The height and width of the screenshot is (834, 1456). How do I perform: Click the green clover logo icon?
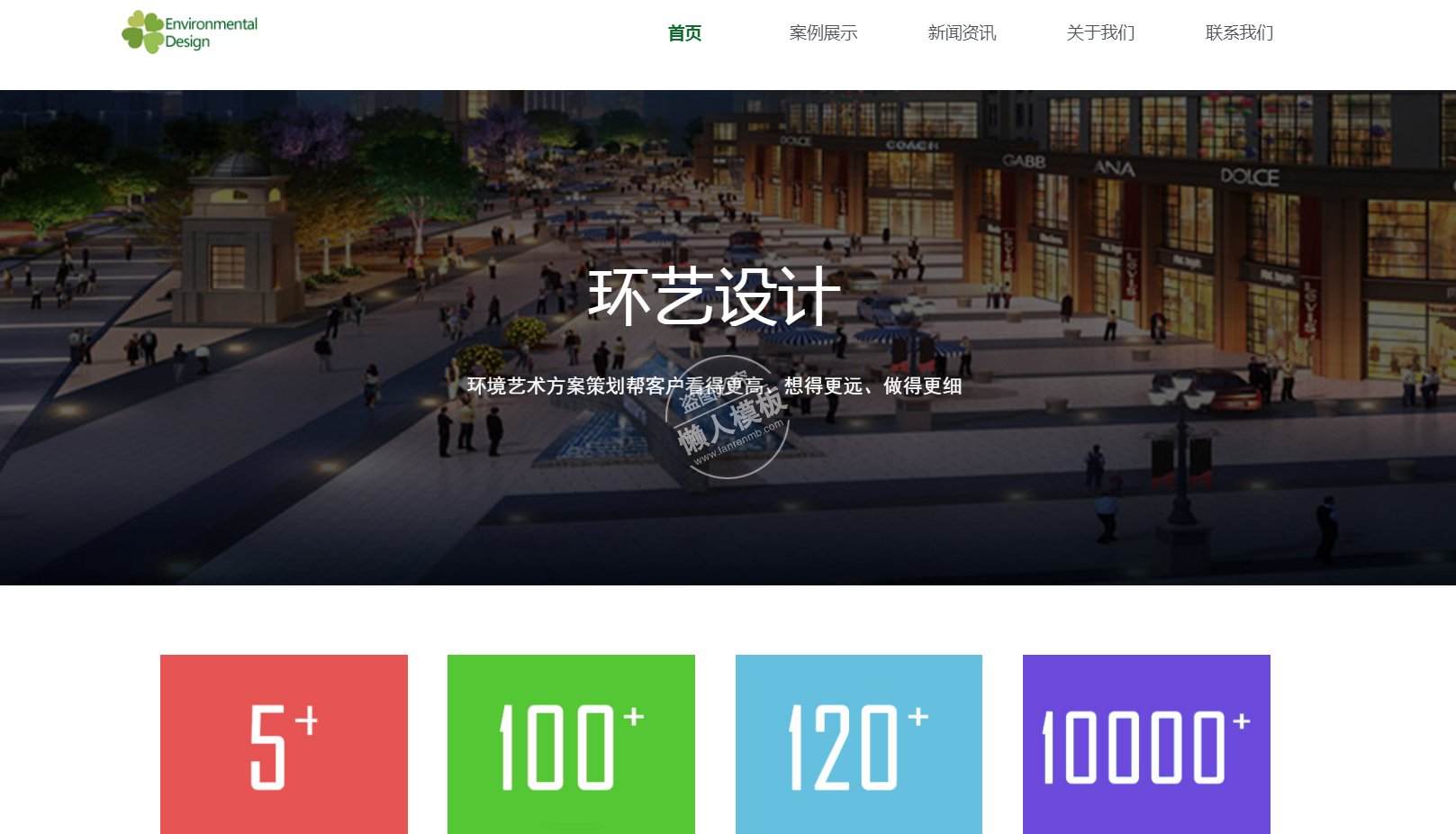click(142, 32)
